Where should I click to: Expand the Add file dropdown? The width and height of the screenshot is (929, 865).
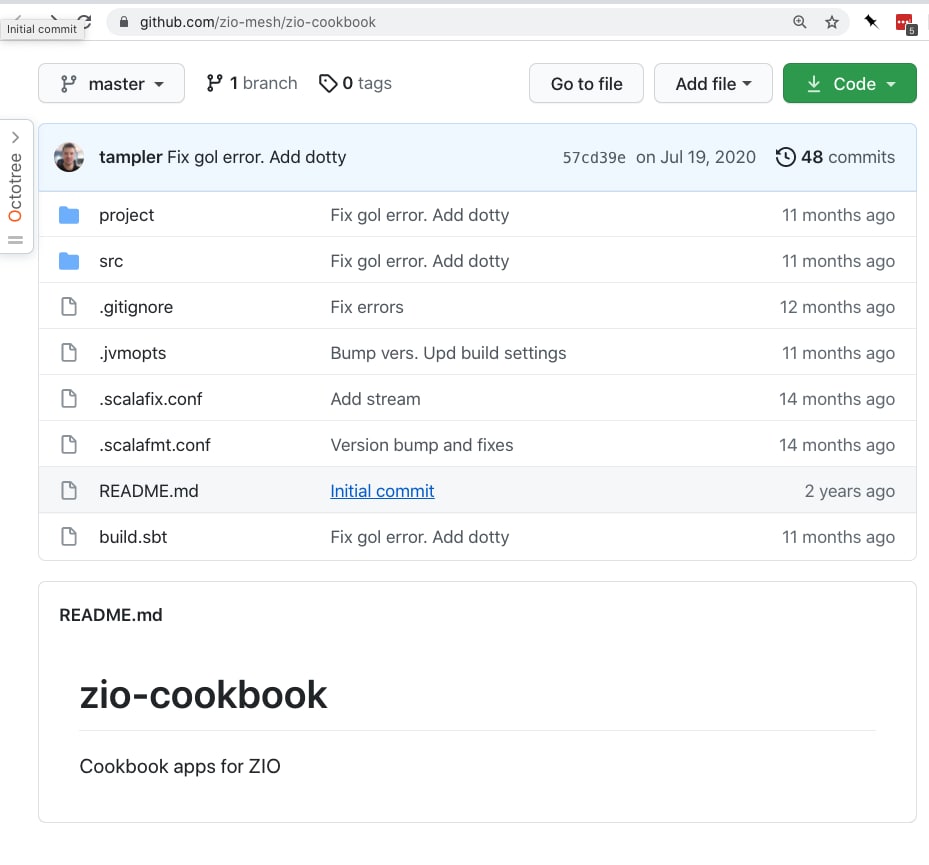pos(713,84)
